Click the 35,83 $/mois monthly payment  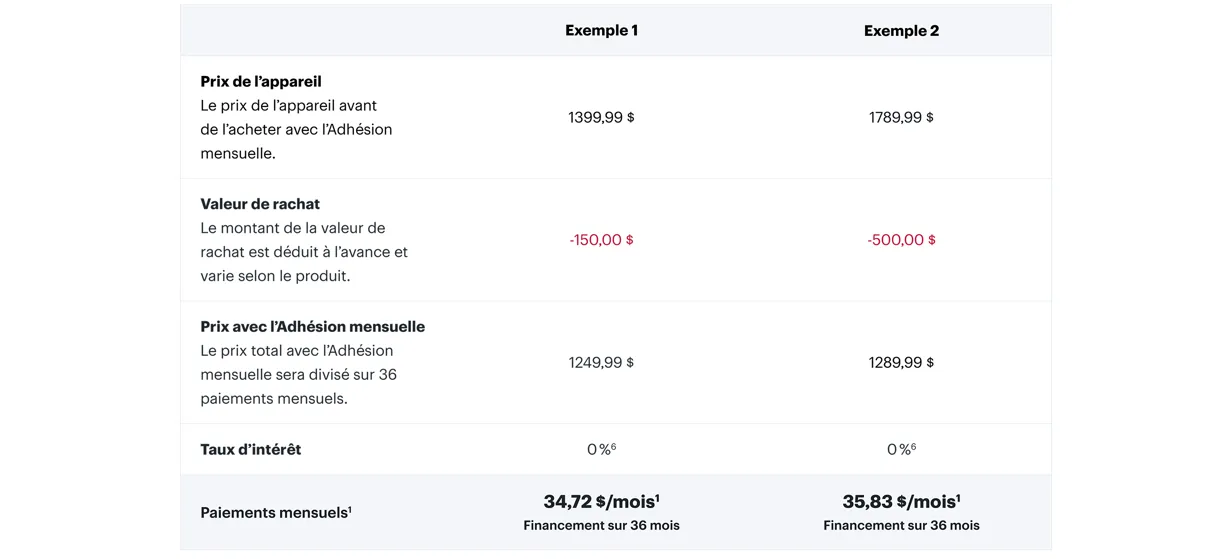coord(901,501)
